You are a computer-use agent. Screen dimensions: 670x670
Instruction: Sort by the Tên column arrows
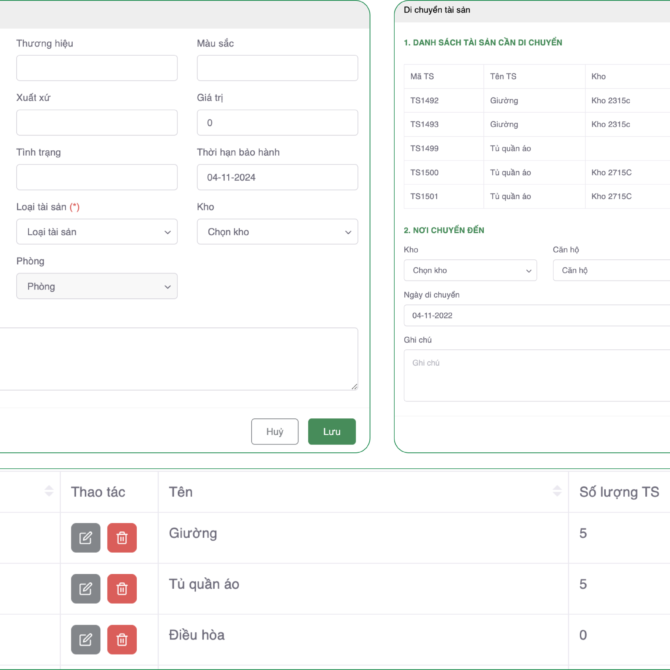557,491
